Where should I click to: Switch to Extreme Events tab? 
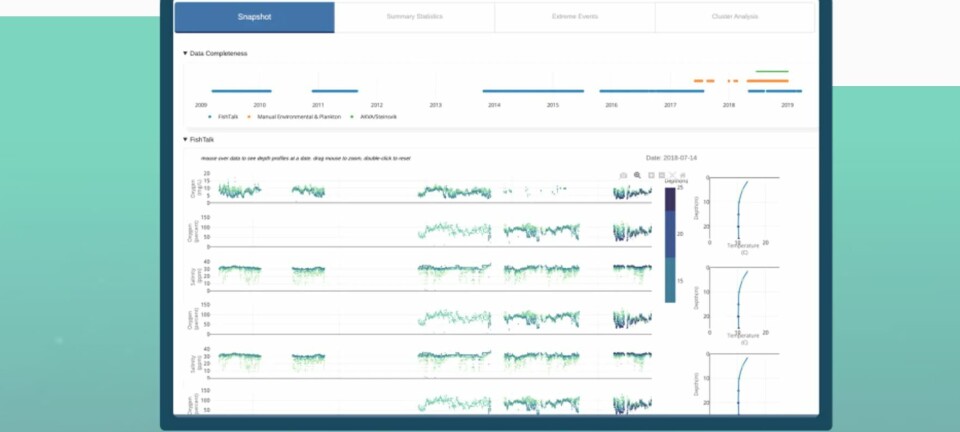point(575,17)
